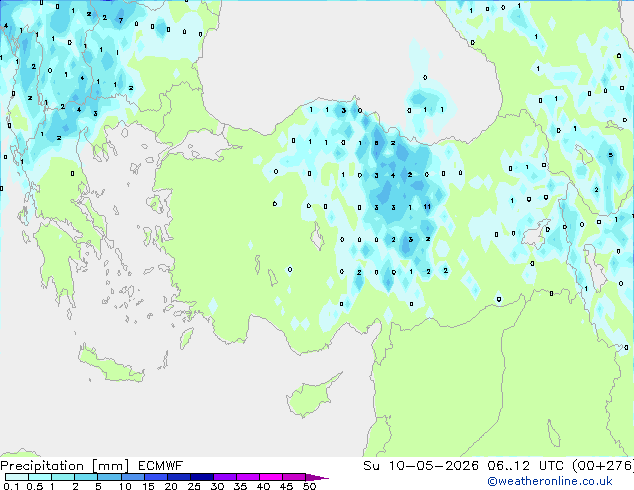Select the 0.1–0.5 mm lightest legend swatch
The width and height of the screenshot is (634, 490).
click(x=17, y=477)
